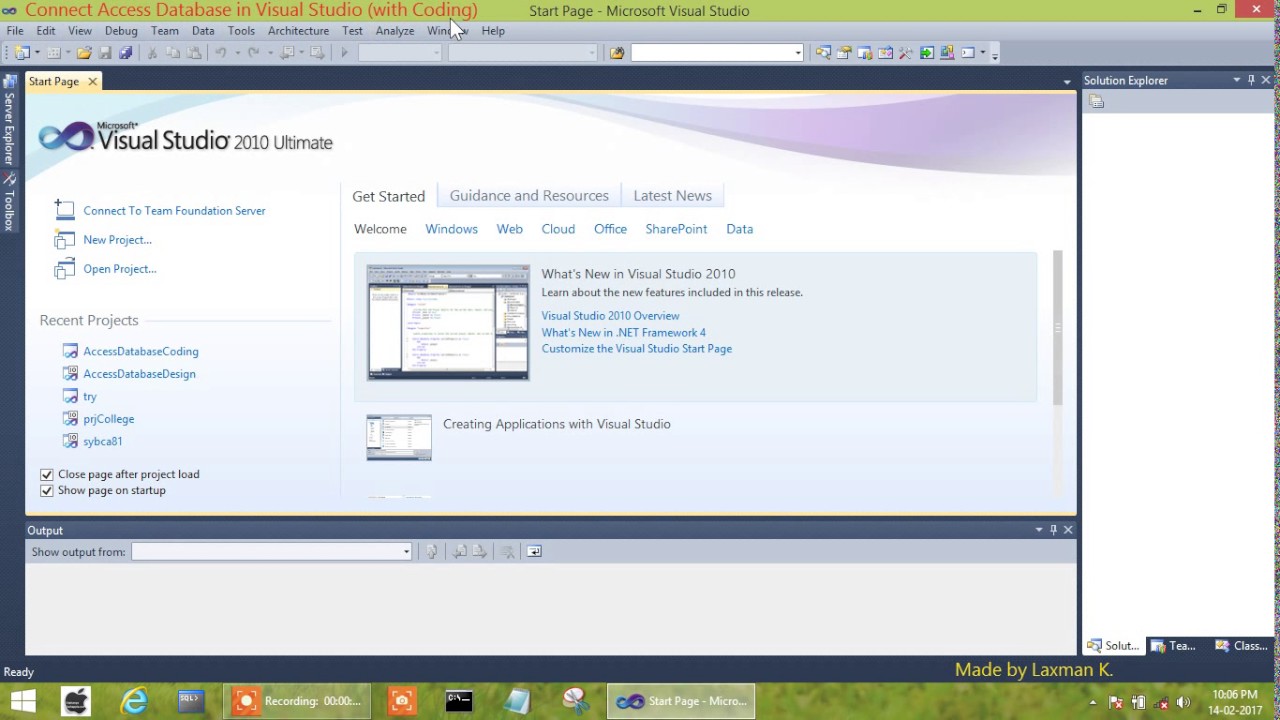Screen dimensions: 1280x720
Task: Click Customize the Visual Studio Start Page
Action: 636,349
